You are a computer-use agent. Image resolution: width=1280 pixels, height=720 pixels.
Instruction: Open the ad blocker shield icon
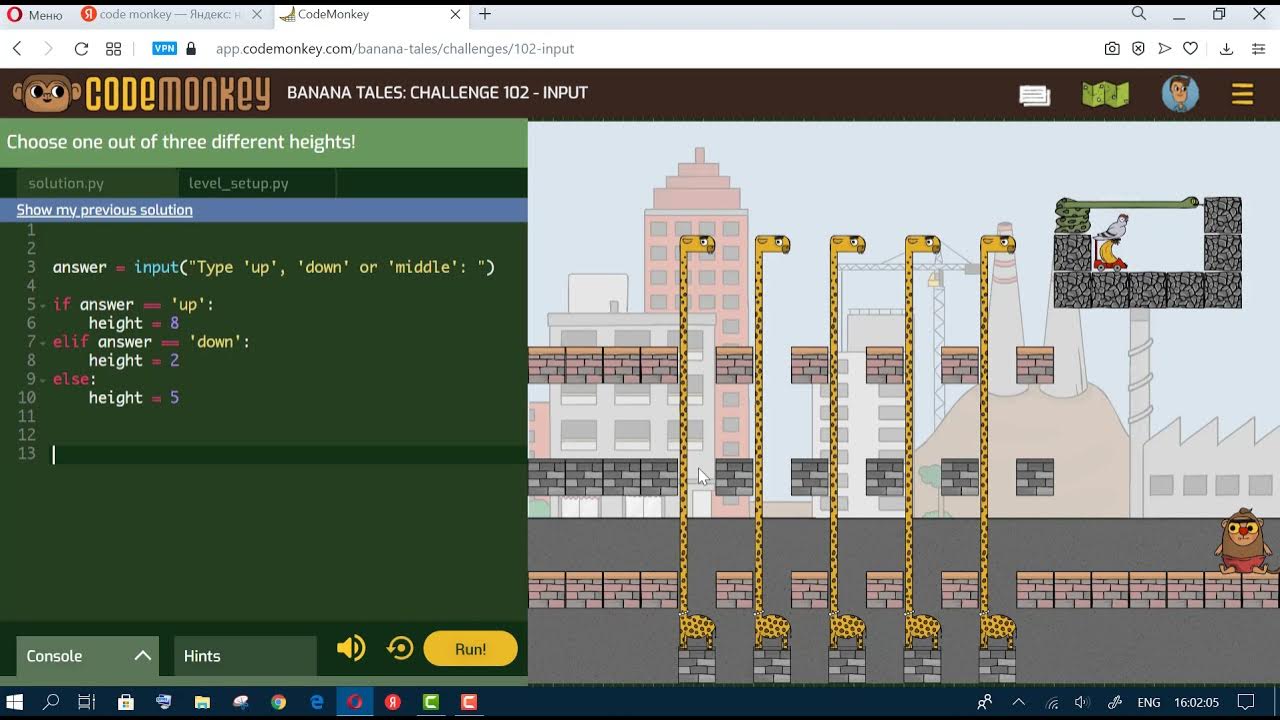(x=1138, y=48)
